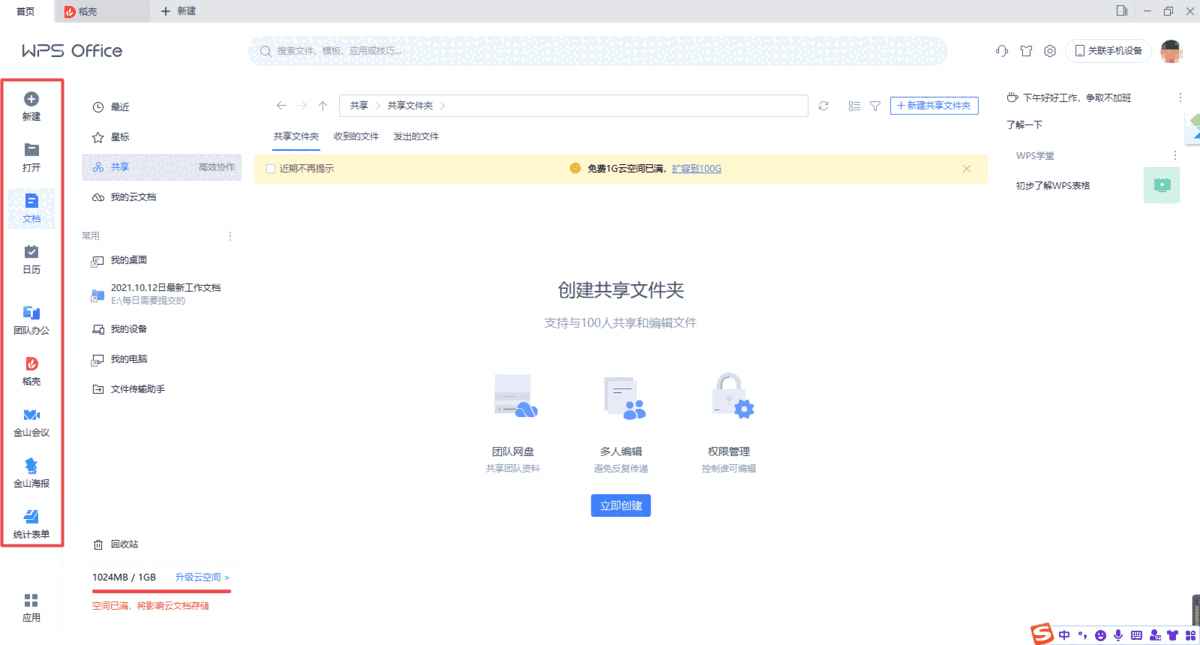
Task: Open the more options menu next to WPS学堂
Action: (1174, 155)
